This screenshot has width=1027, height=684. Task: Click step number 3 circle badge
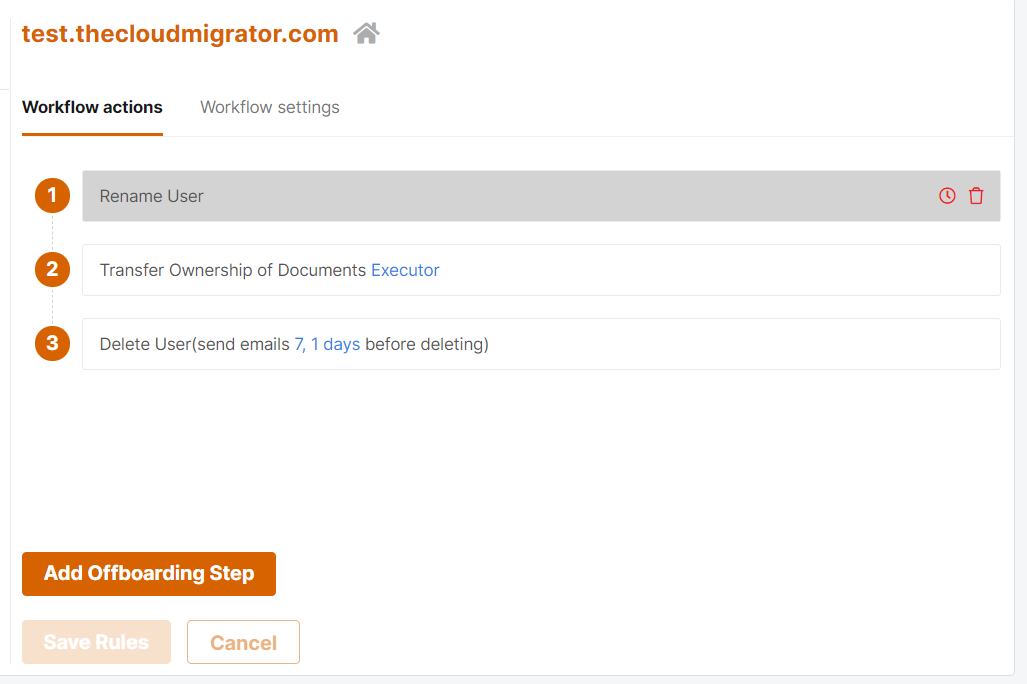[x=52, y=343]
